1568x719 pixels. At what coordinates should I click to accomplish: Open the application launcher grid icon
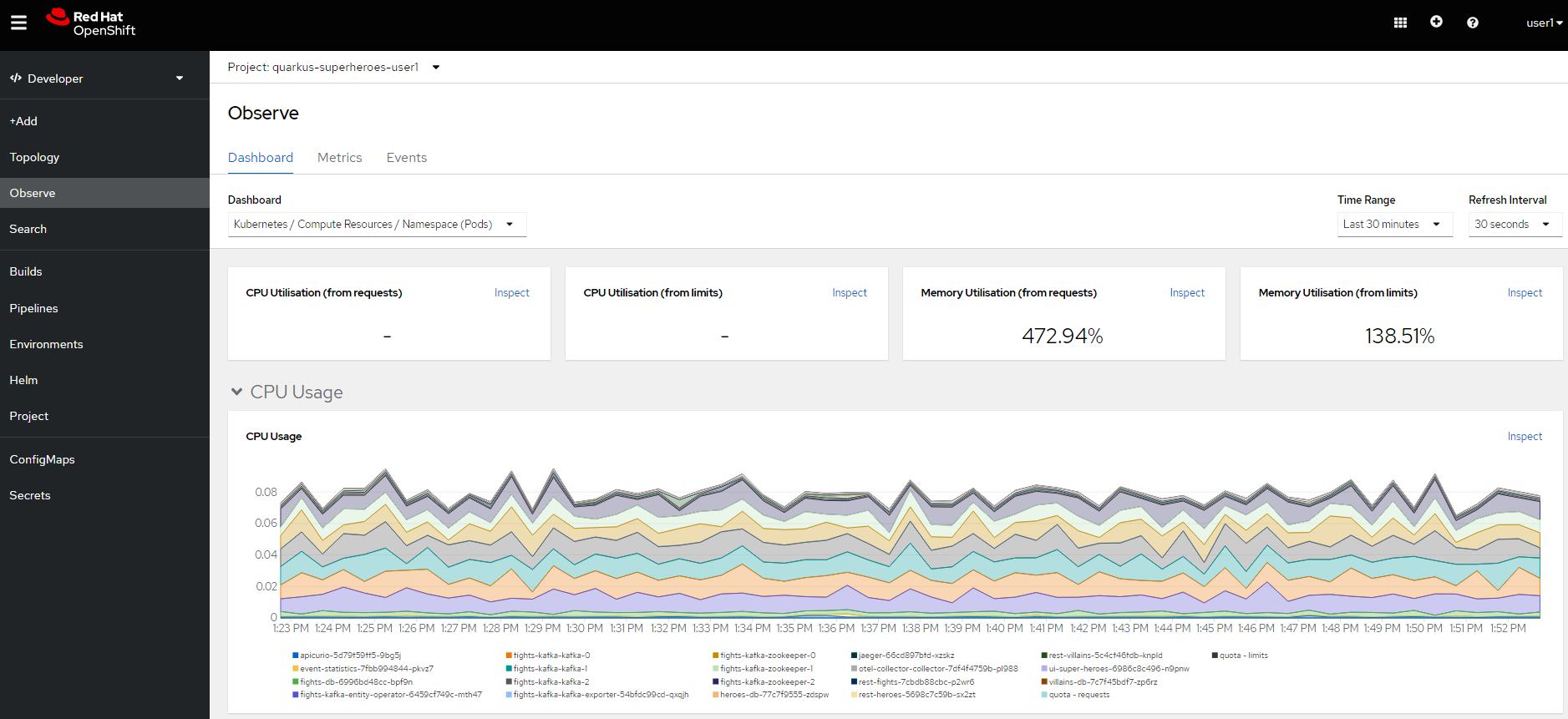(1400, 23)
